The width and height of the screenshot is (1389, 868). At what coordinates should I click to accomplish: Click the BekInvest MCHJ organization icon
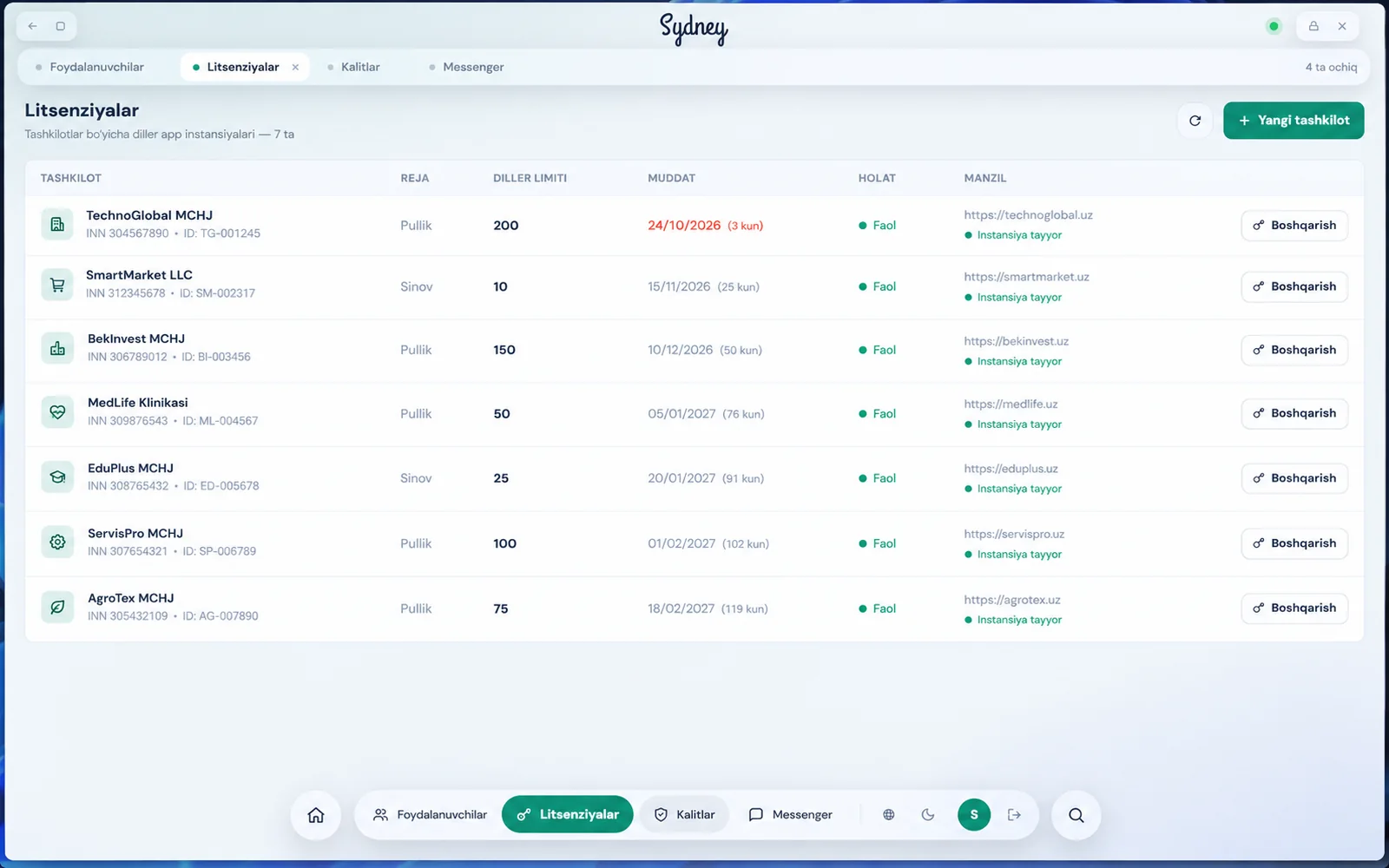click(57, 349)
